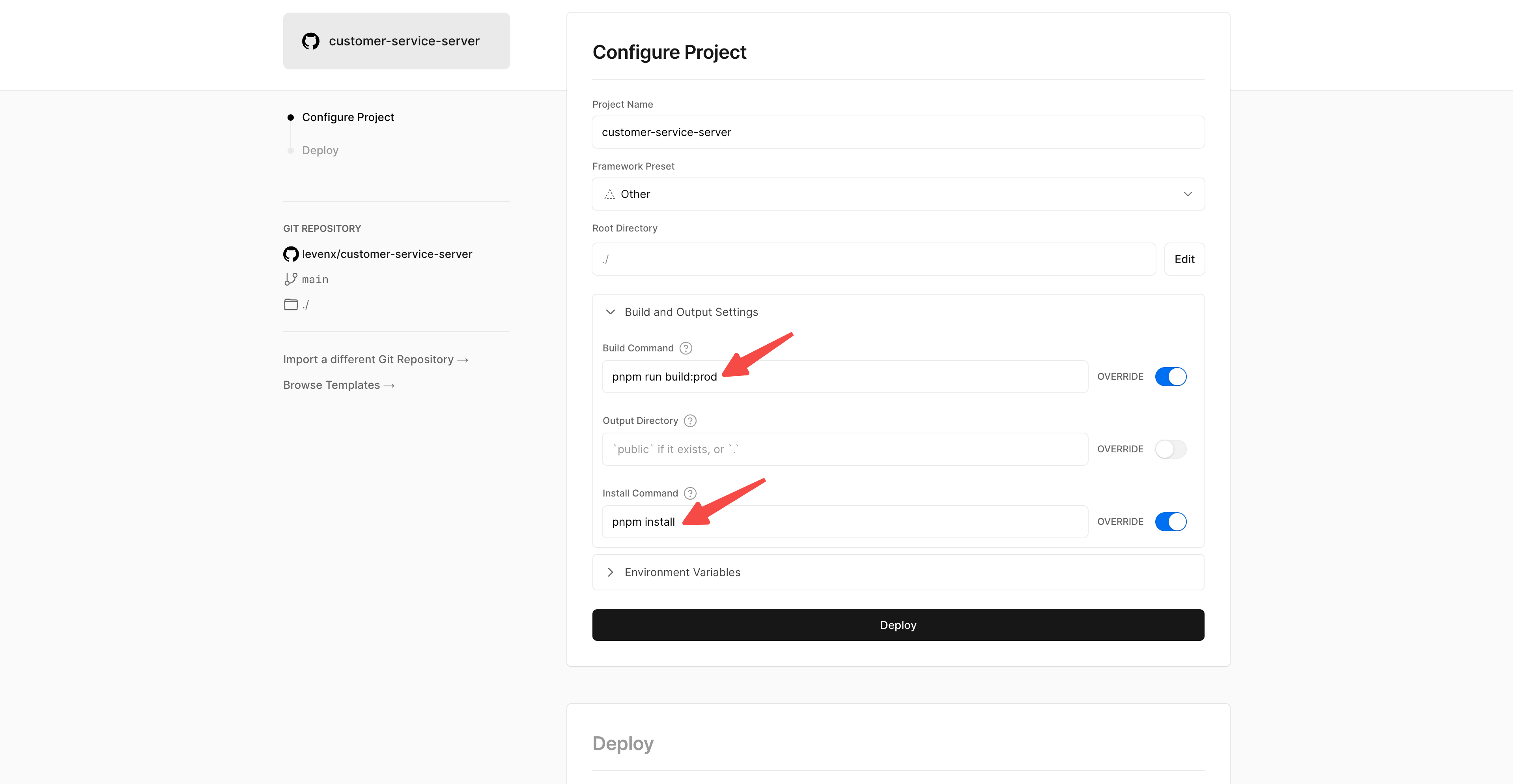
Task: Open the Framework Preset dropdown
Action: coord(898,194)
